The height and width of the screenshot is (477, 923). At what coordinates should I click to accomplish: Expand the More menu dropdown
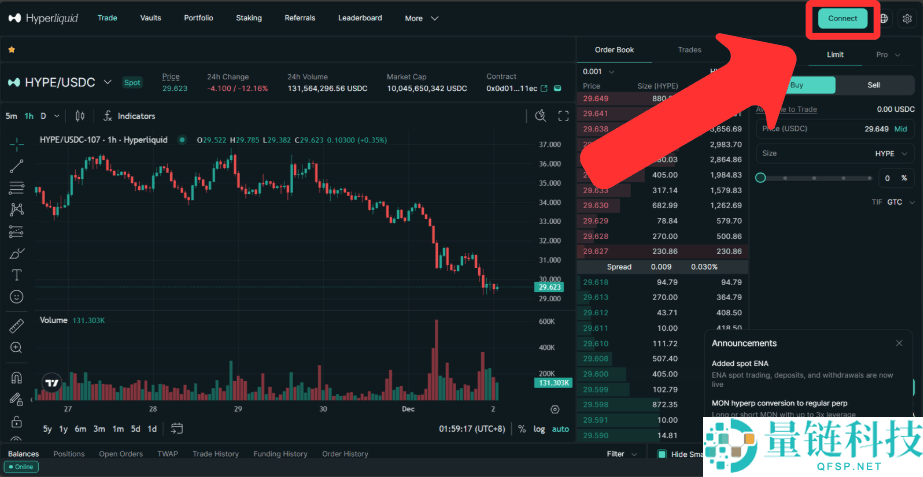422,18
